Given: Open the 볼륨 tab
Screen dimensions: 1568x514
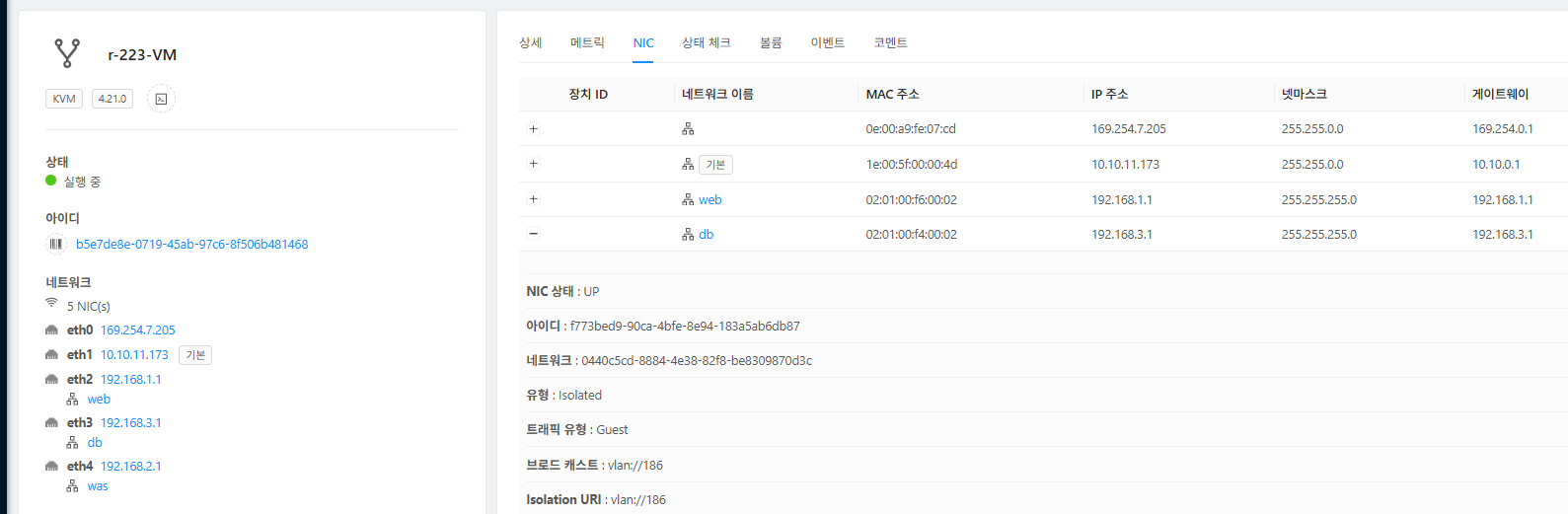Looking at the screenshot, I should 771,42.
